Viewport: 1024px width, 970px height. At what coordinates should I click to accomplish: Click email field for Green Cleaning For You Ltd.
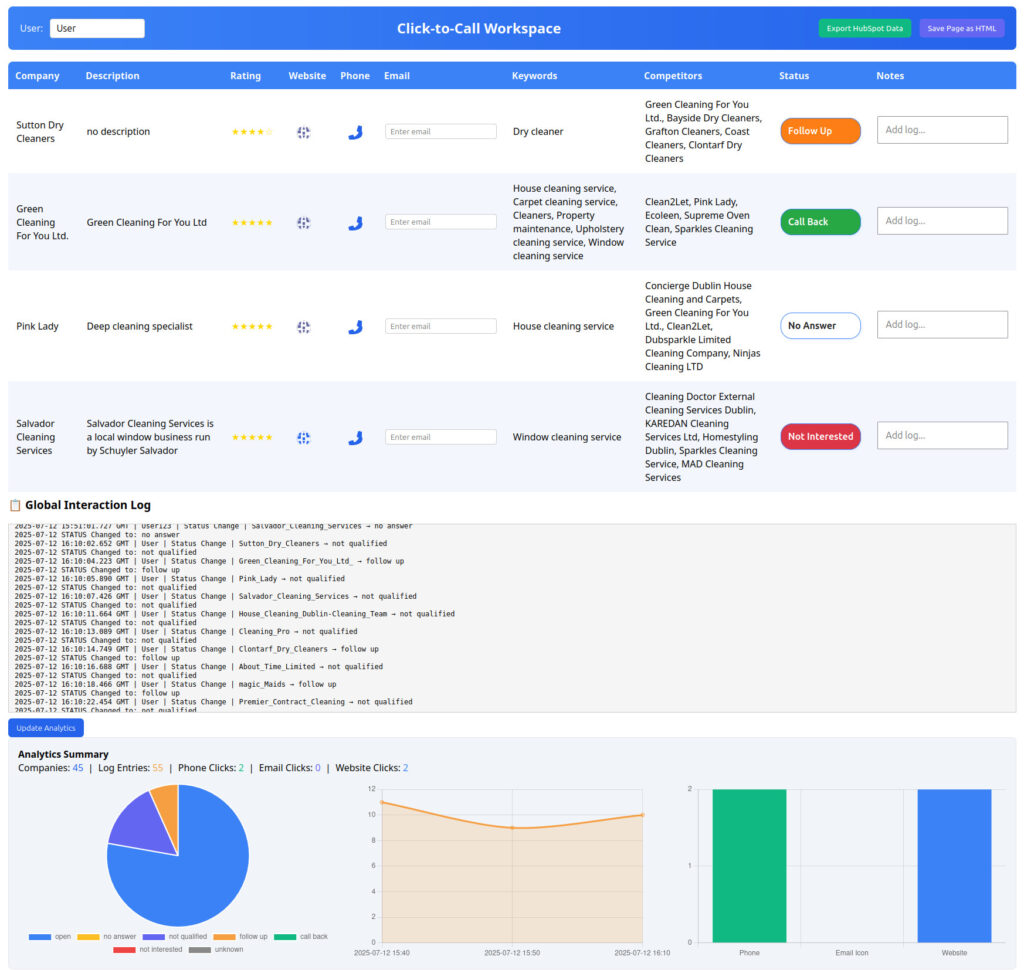(x=441, y=222)
